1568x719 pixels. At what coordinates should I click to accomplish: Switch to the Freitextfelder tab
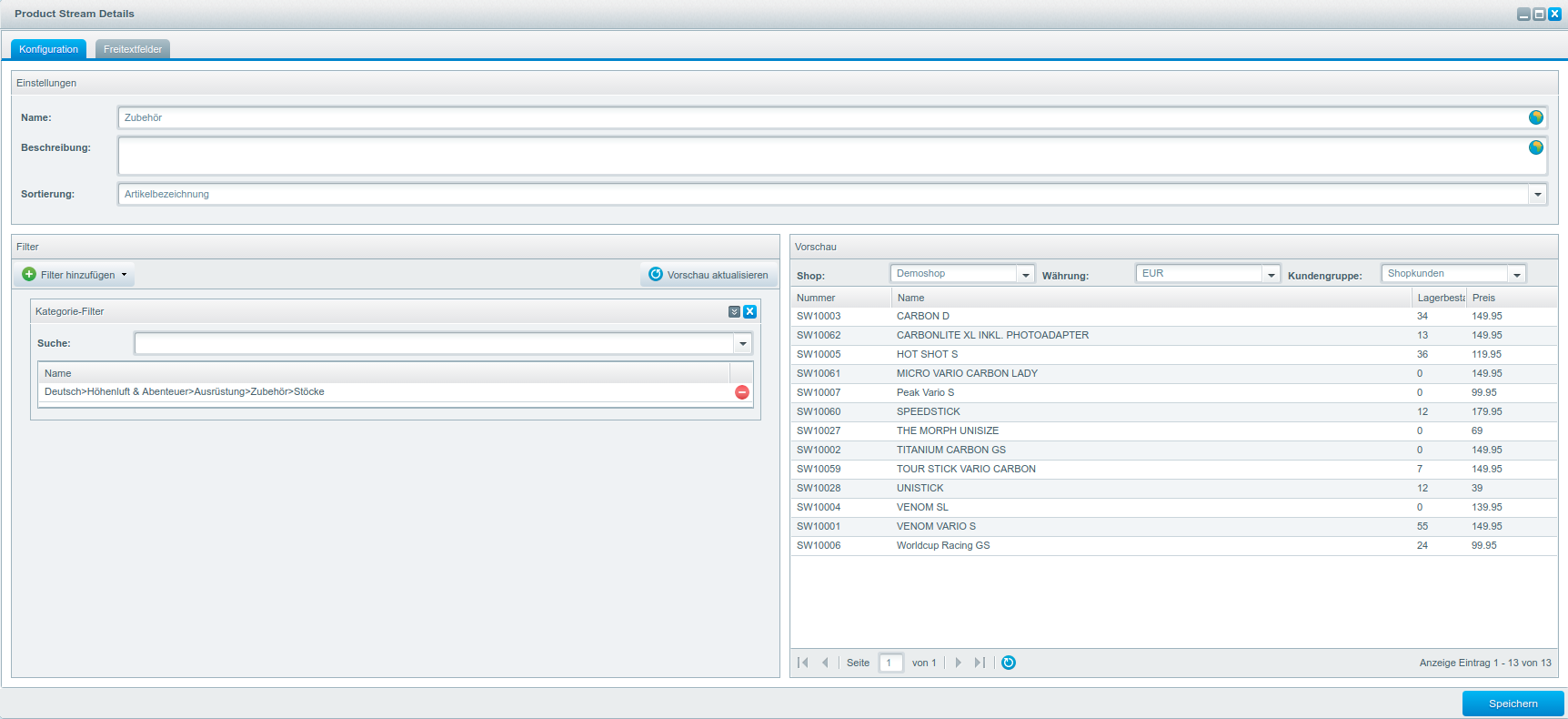click(133, 49)
